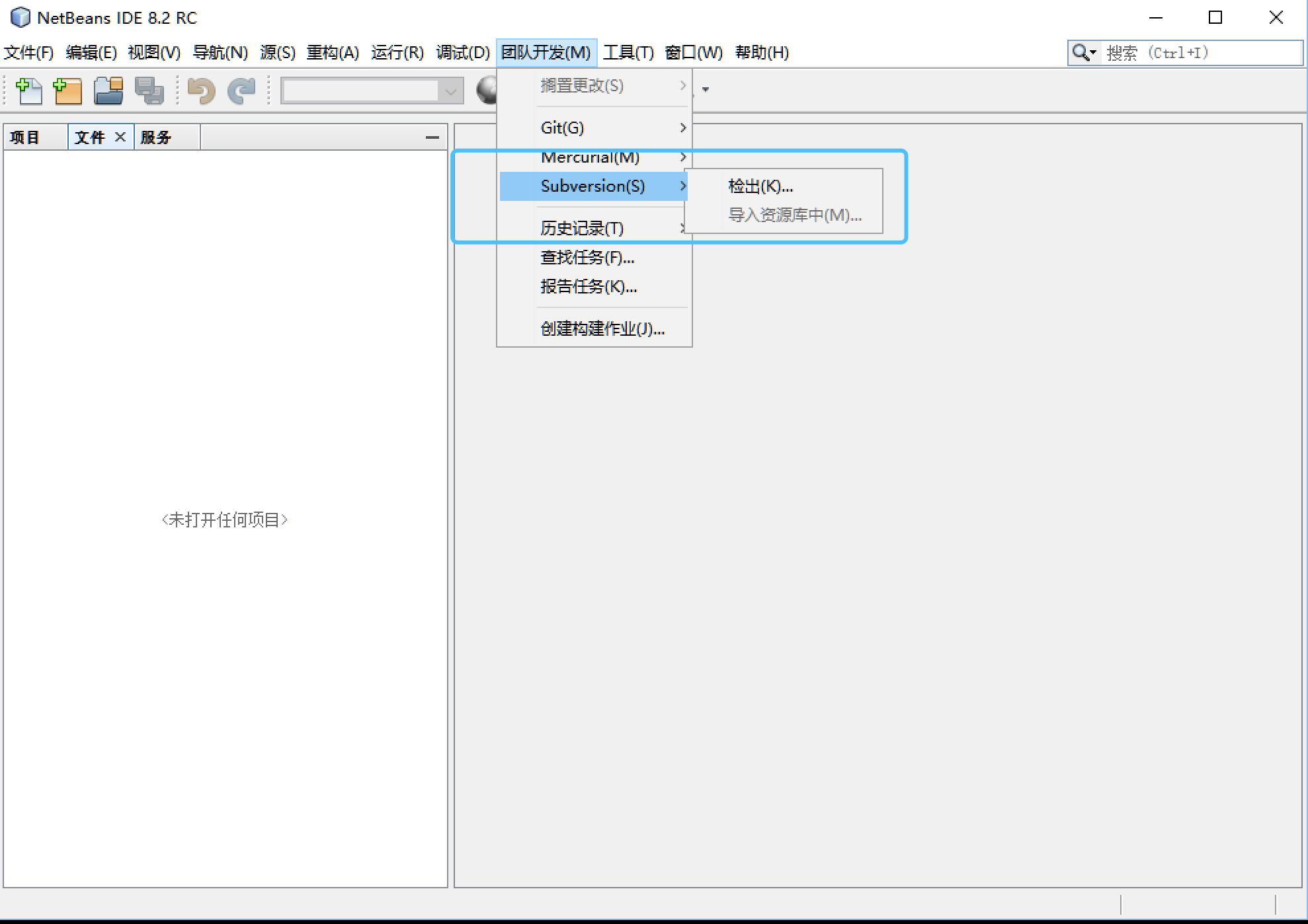Click the New Project toolbar icon

67,91
